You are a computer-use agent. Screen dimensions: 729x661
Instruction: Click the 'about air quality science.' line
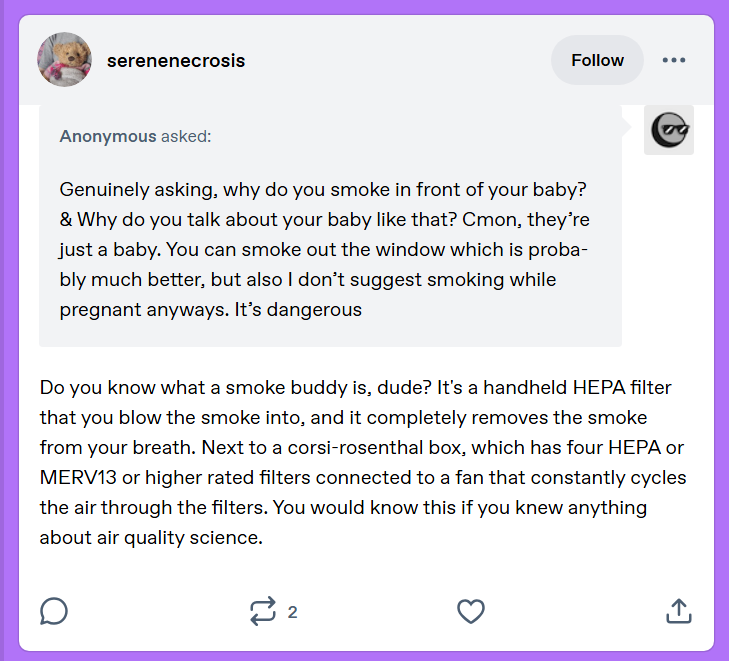click(151, 538)
